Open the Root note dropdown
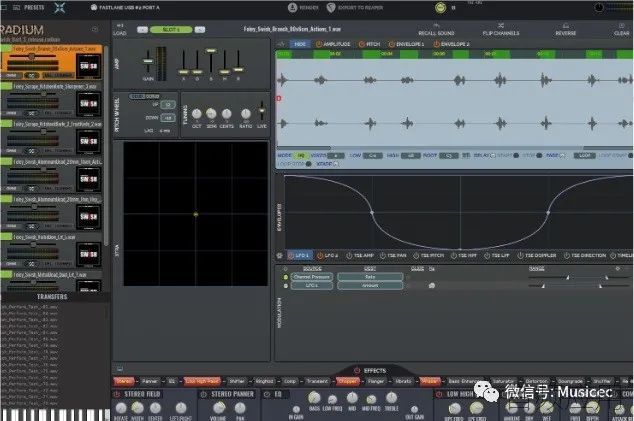Image resolution: width=634 pixels, height=421 pixels. point(448,155)
